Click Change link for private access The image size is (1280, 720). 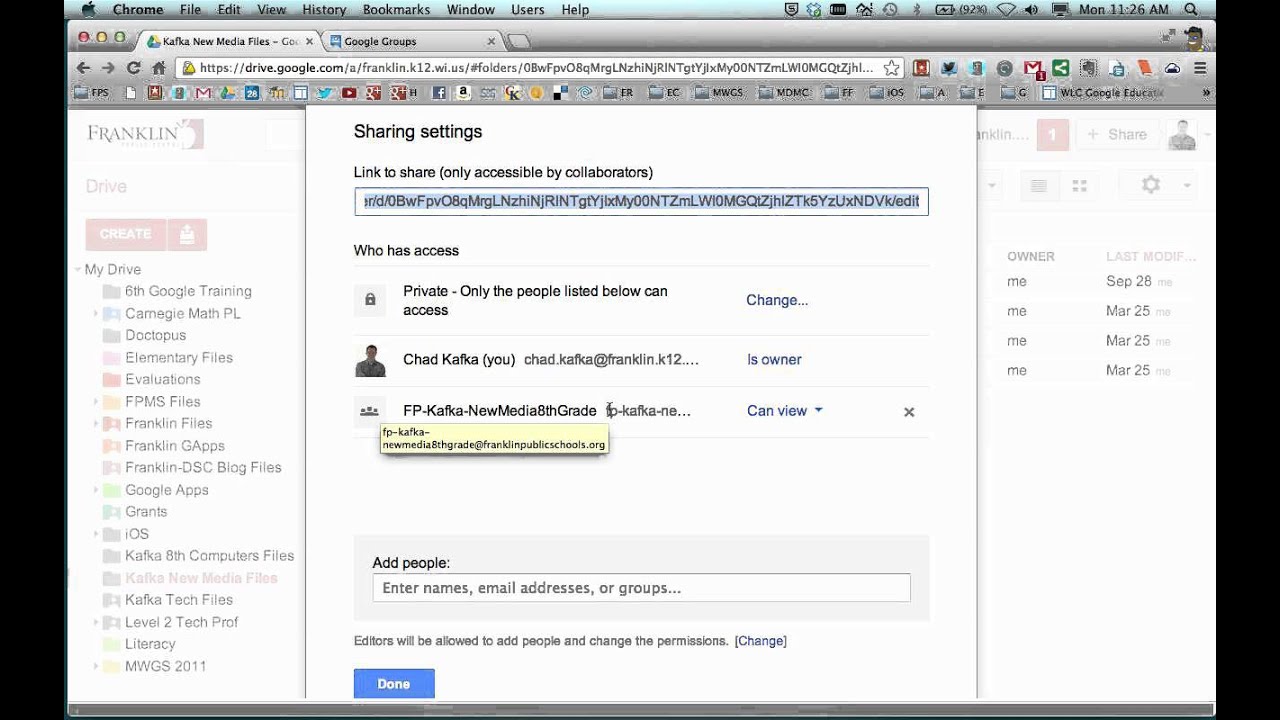[x=777, y=300]
